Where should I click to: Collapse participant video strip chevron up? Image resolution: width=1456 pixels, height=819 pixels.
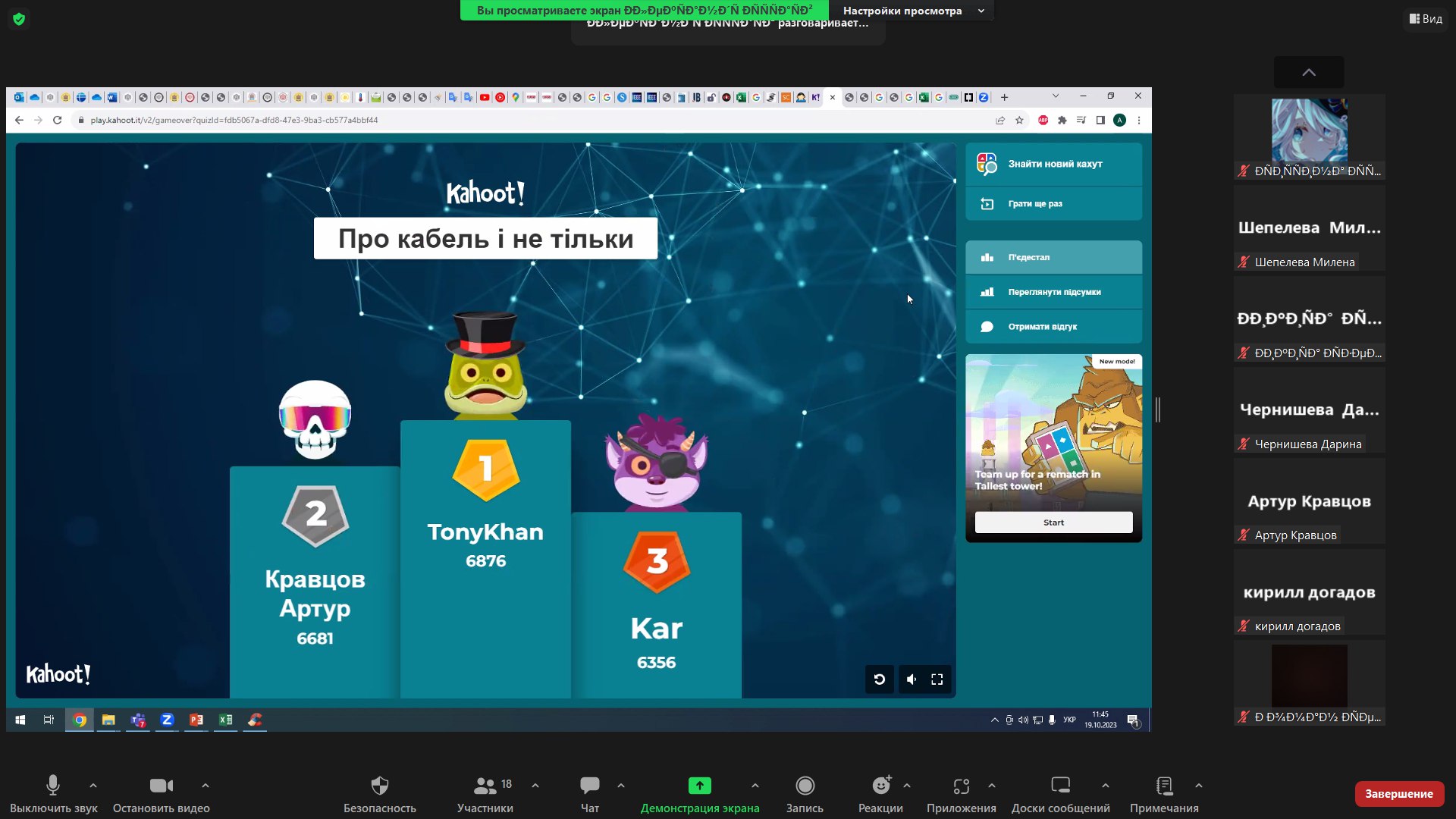point(1309,72)
